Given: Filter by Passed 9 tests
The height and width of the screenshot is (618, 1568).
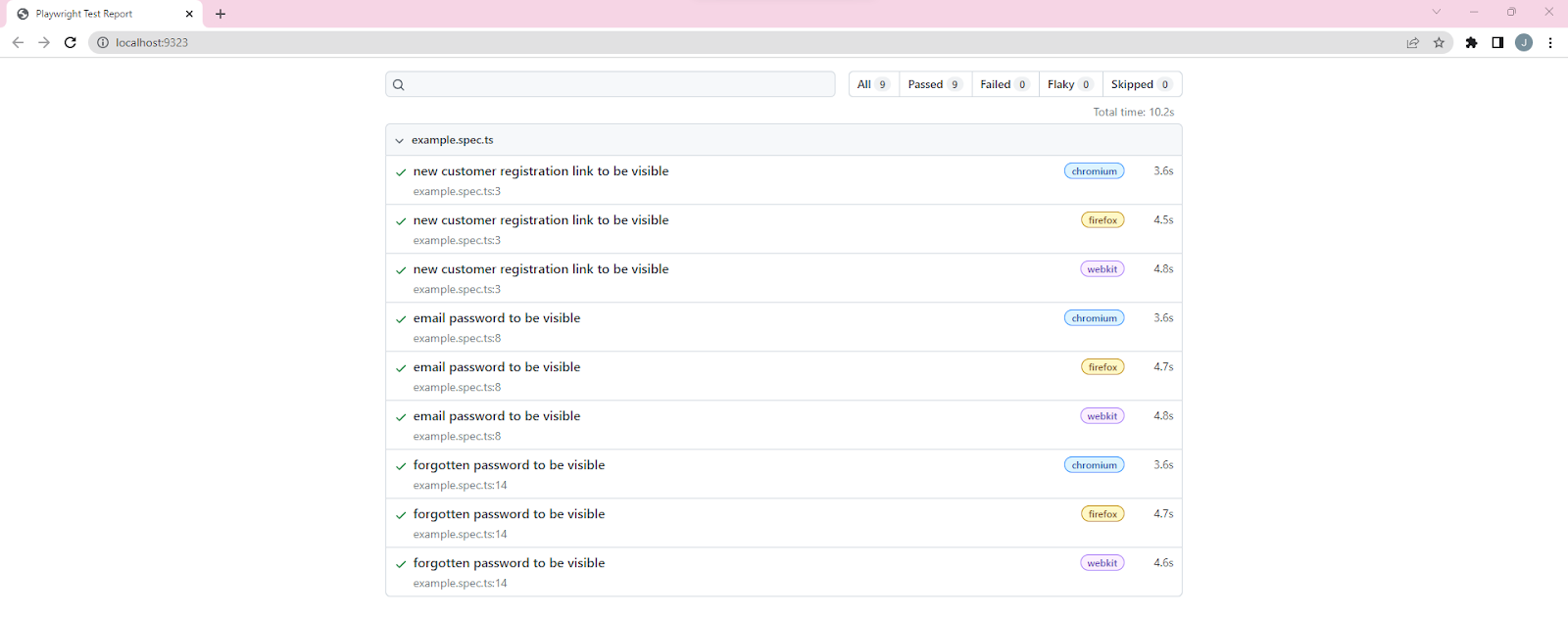Looking at the screenshot, I should 935,84.
